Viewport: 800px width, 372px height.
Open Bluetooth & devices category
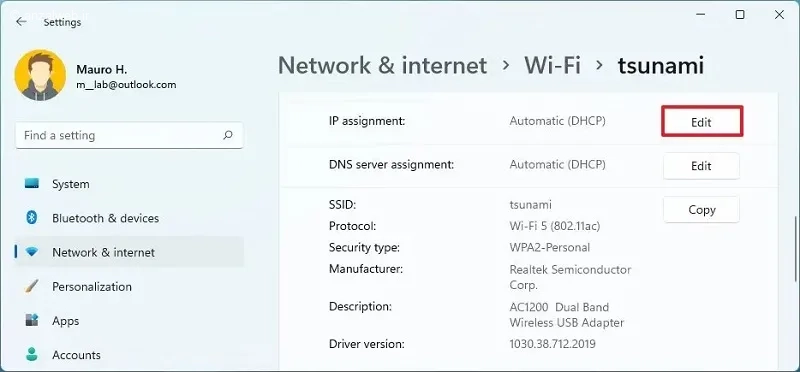[x=129, y=218]
